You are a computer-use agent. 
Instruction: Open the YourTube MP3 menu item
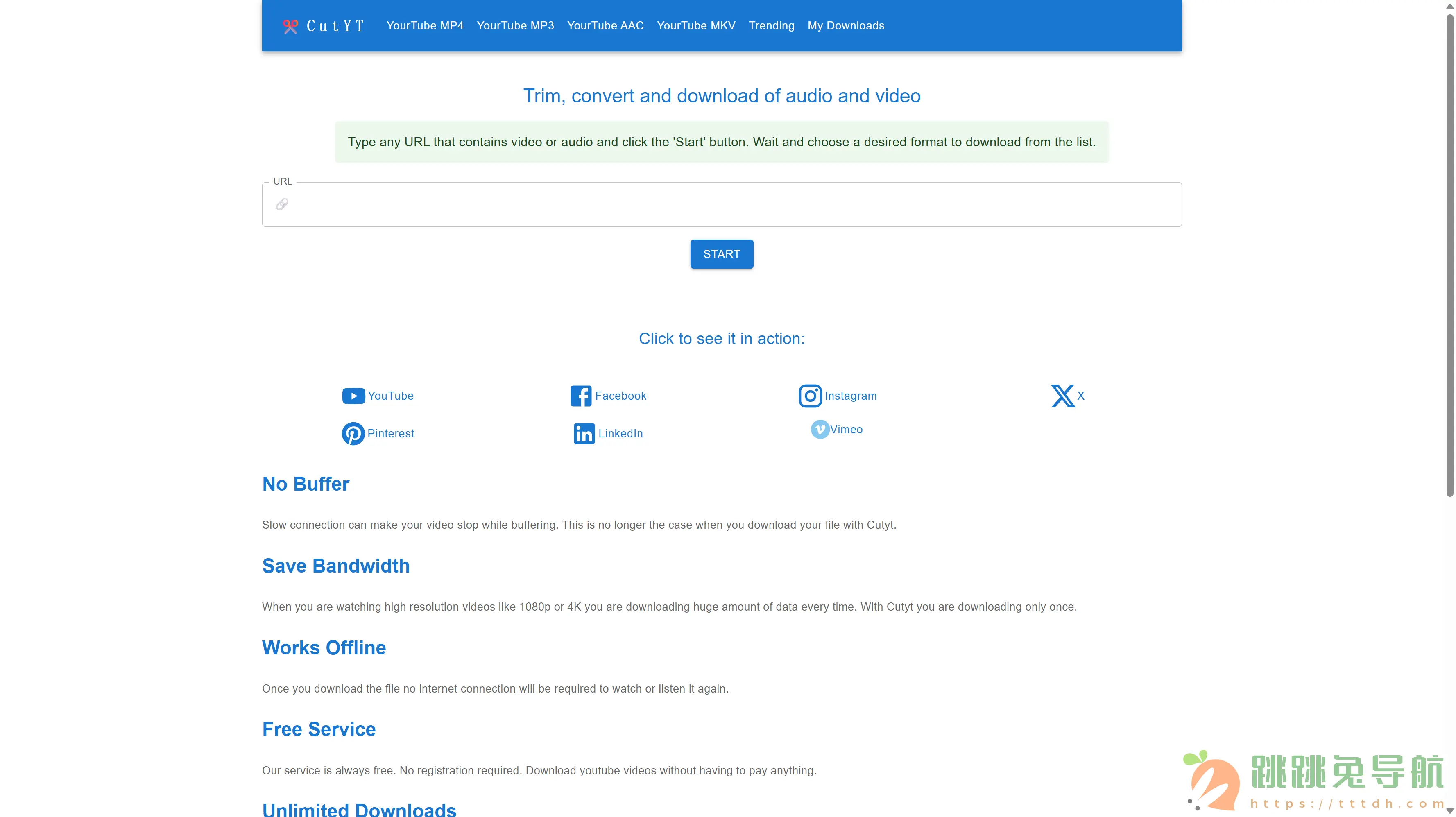click(x=515, y=26)
